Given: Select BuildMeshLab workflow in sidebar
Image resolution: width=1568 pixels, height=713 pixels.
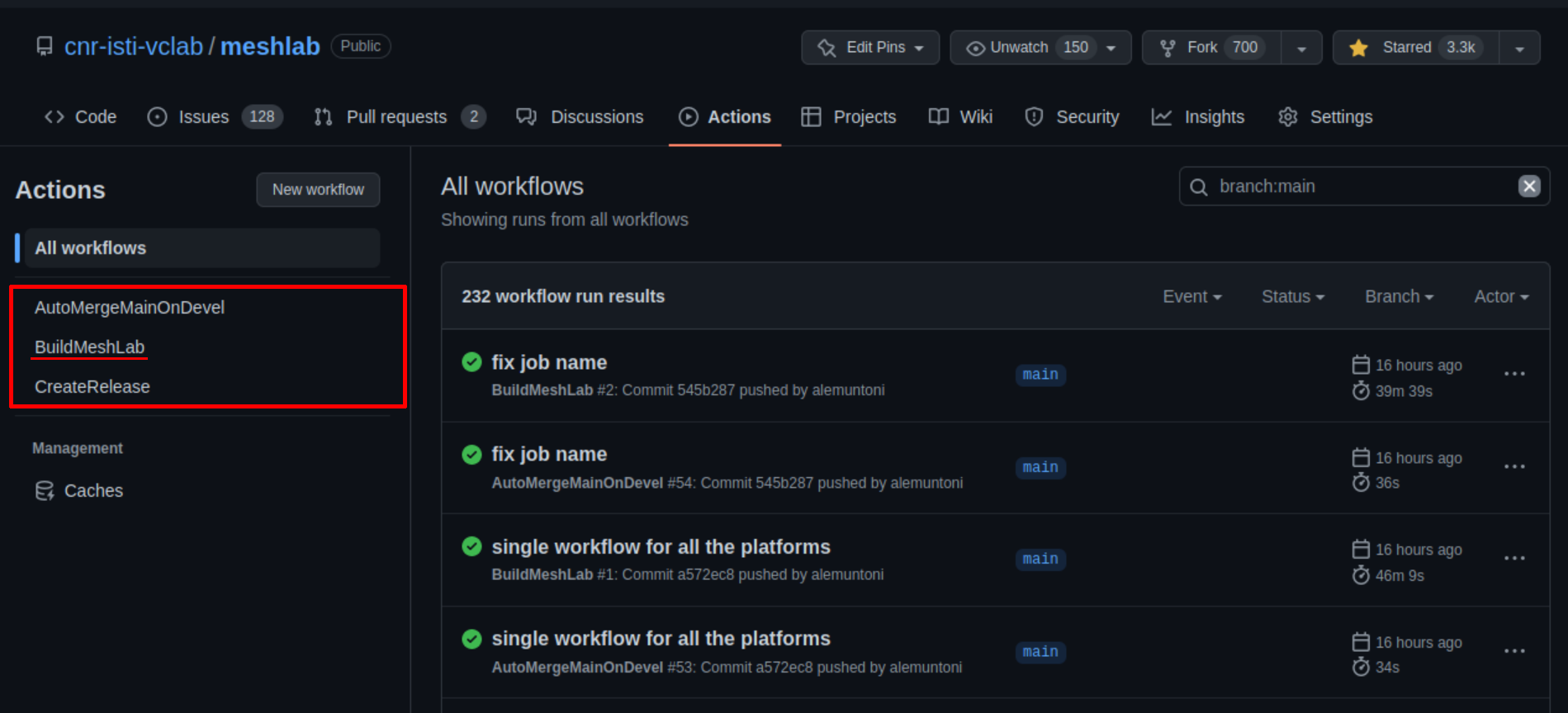Looking at the screenshot, I should coord(89,347).
